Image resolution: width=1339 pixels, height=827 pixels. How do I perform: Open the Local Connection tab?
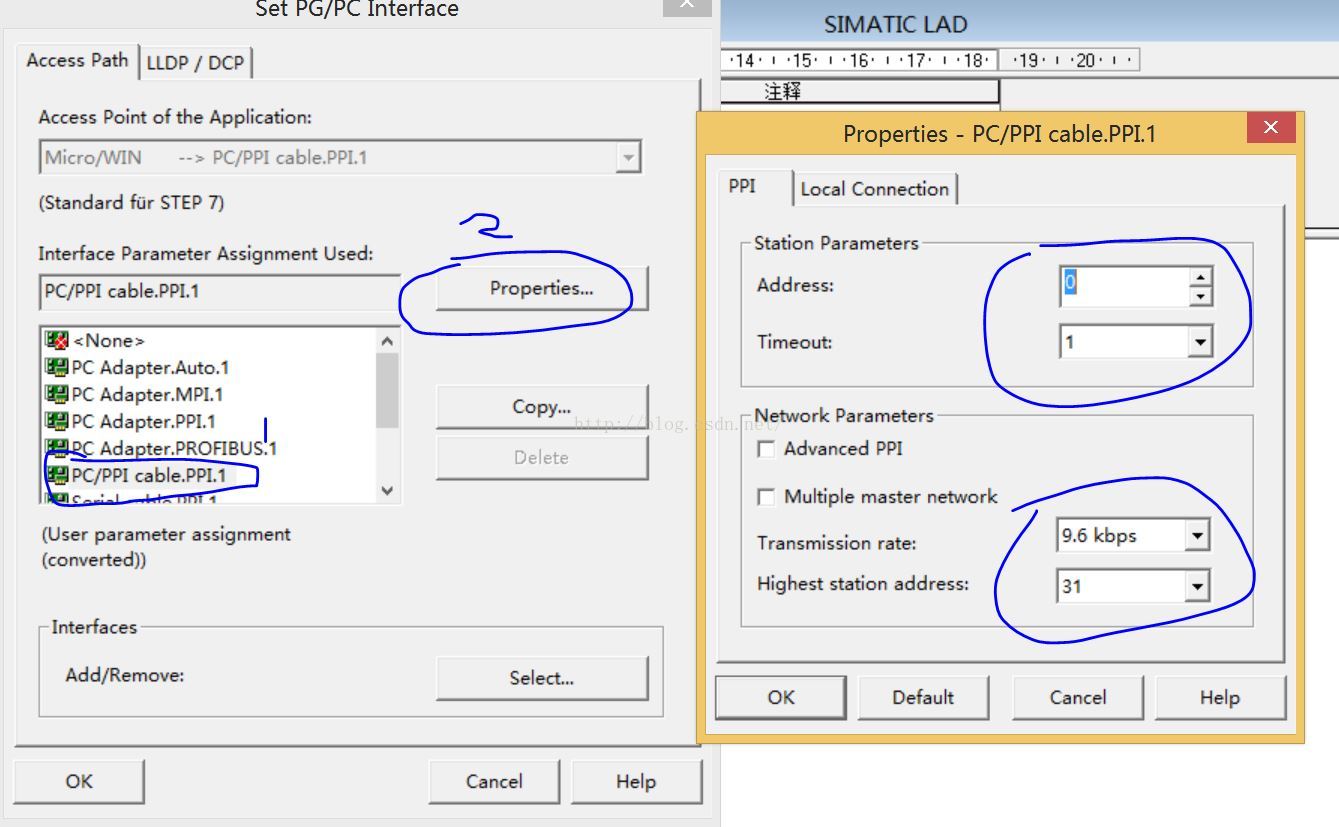pos(875,189)
